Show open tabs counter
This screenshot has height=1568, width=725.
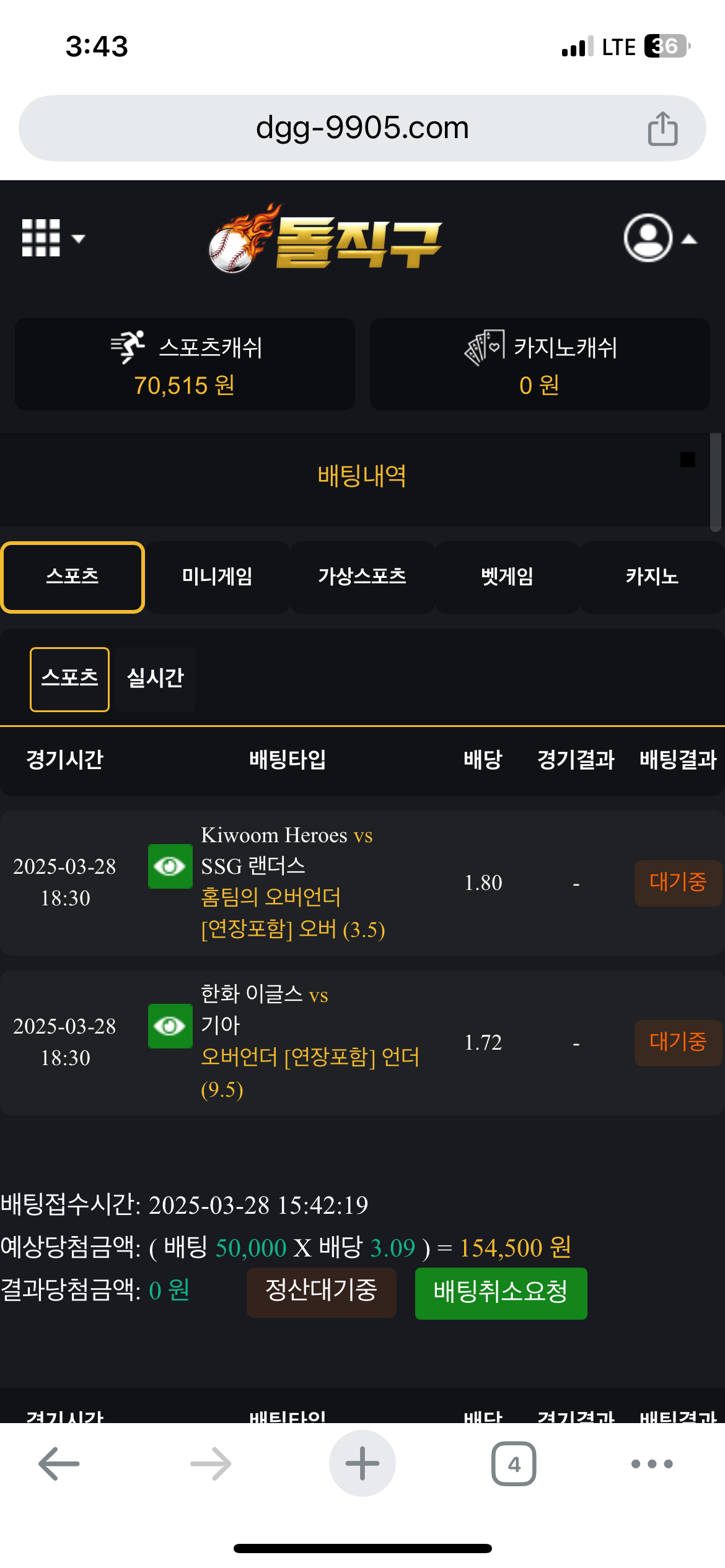click(514, 1464)
